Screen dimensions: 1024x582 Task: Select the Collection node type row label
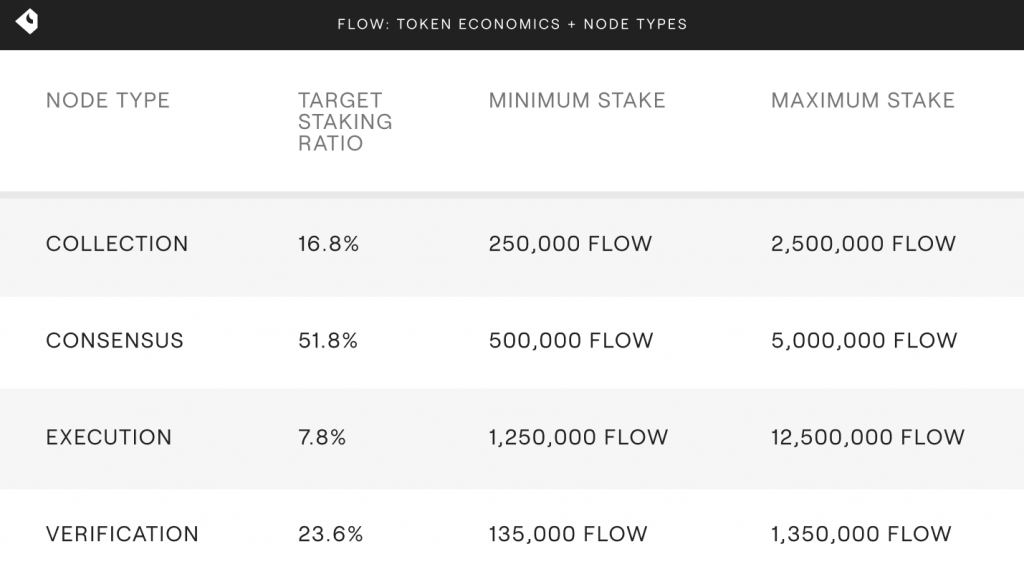117,244
